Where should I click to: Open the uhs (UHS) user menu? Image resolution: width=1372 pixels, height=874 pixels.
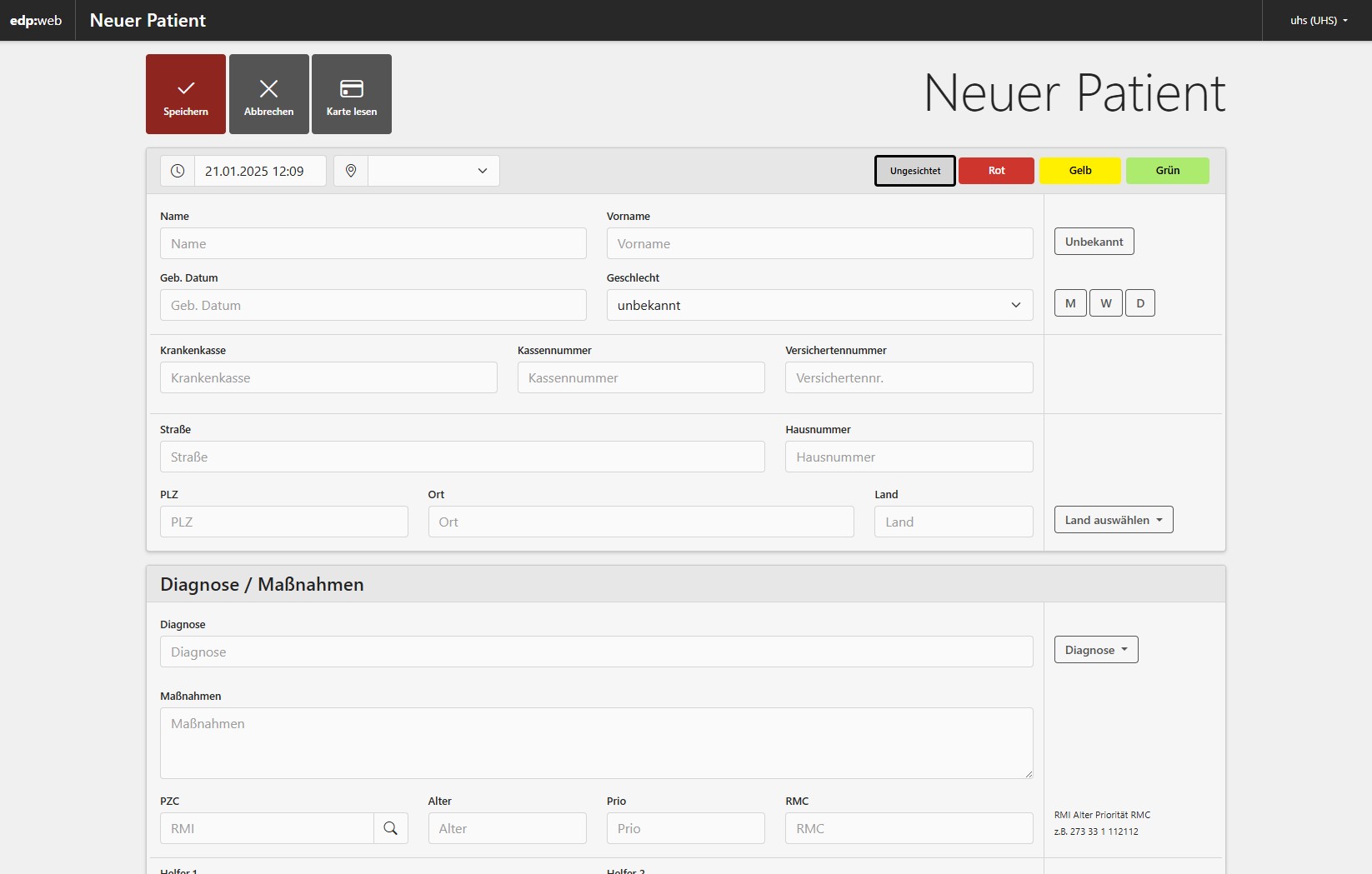1319,20
